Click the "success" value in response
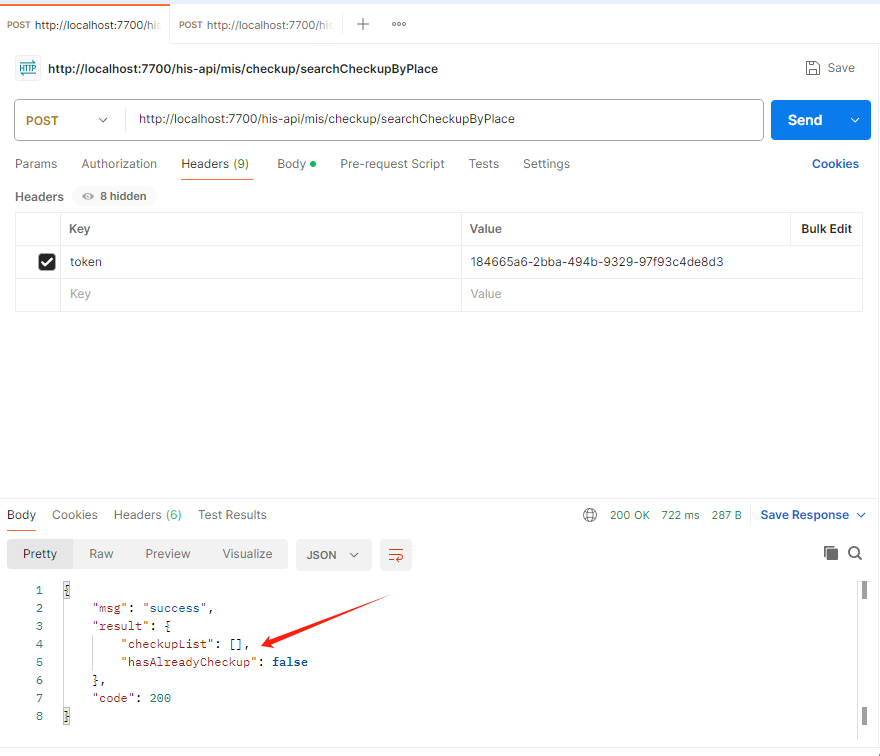Image resolution: width=880 pixels, height=756 pixels. pos(175,608)
